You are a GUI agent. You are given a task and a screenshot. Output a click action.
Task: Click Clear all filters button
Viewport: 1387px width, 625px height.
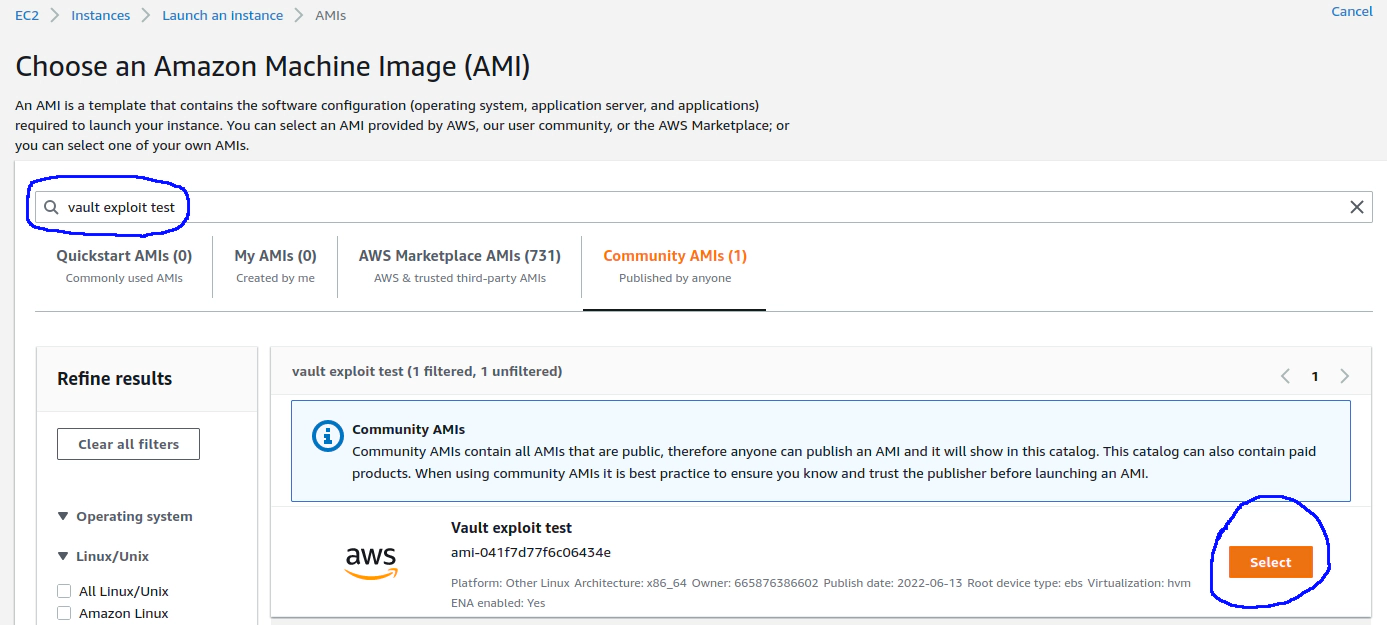(x=129, y=444)
